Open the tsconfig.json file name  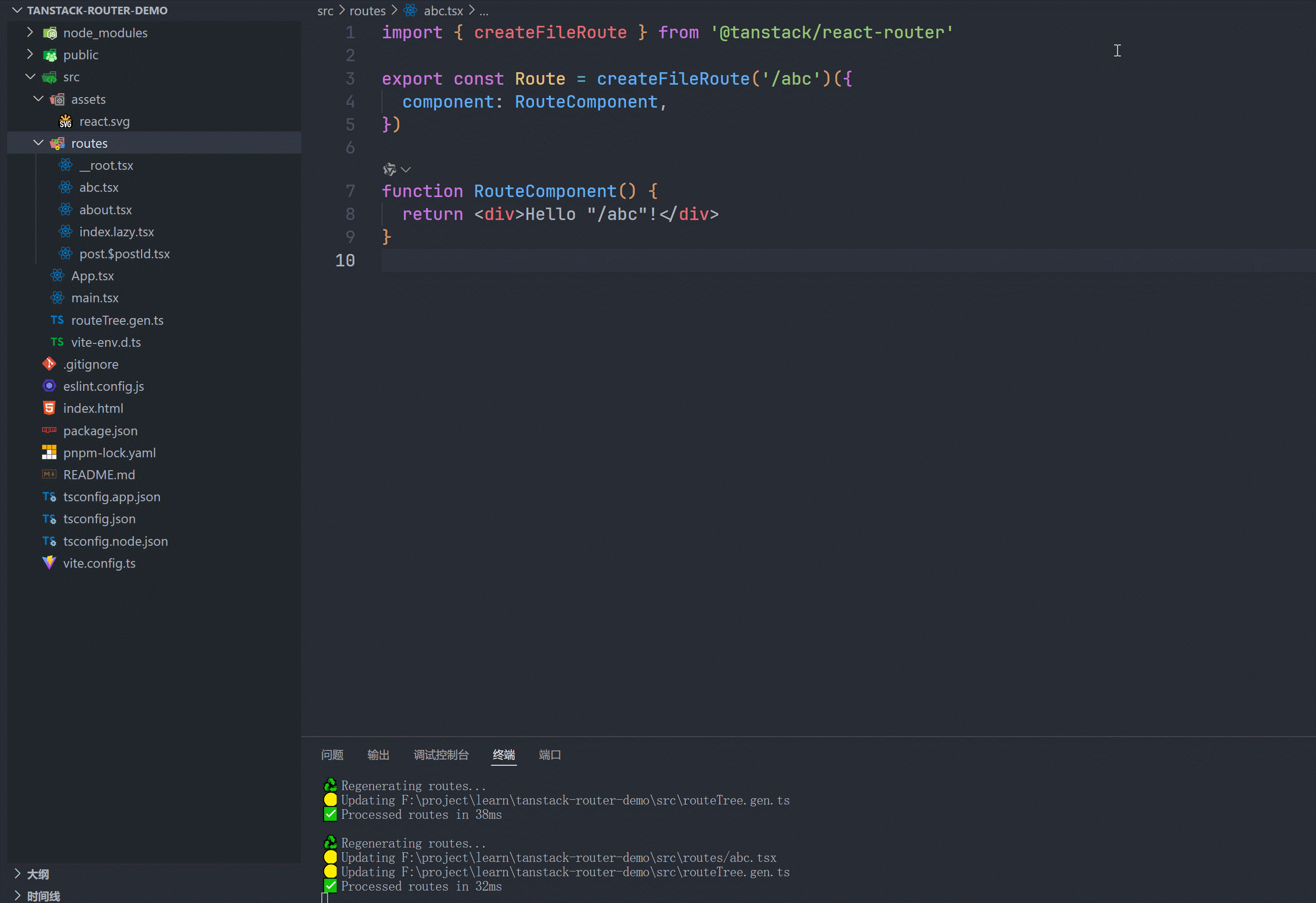pyautogui.click(x=99, y=519)
